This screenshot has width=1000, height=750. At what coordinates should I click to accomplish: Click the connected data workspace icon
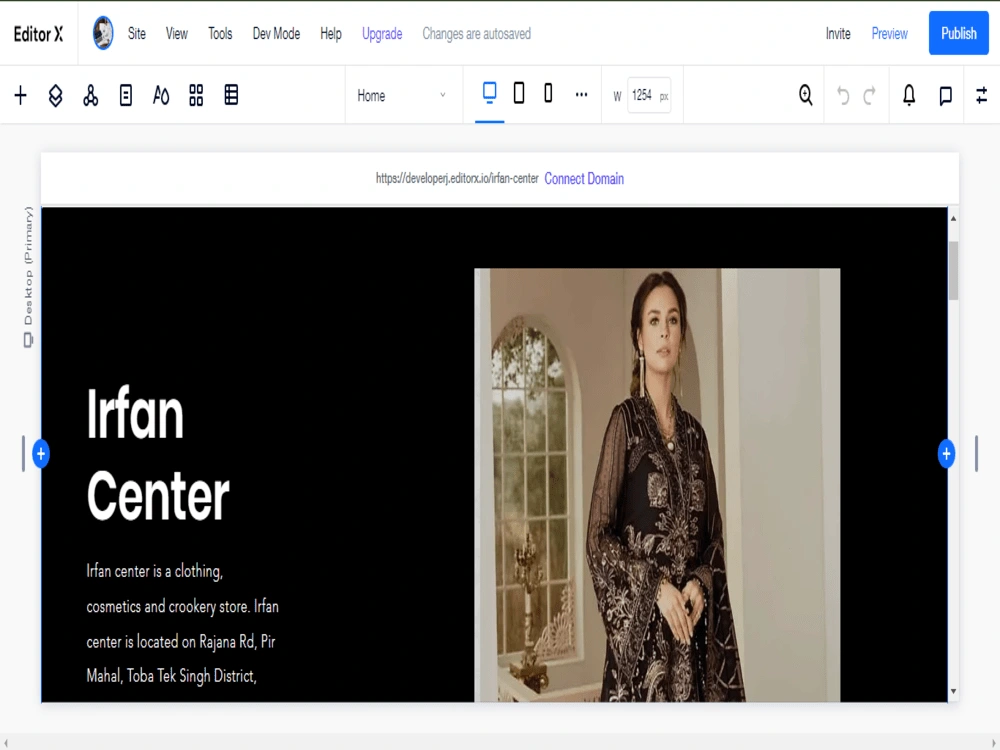(91, 95)
